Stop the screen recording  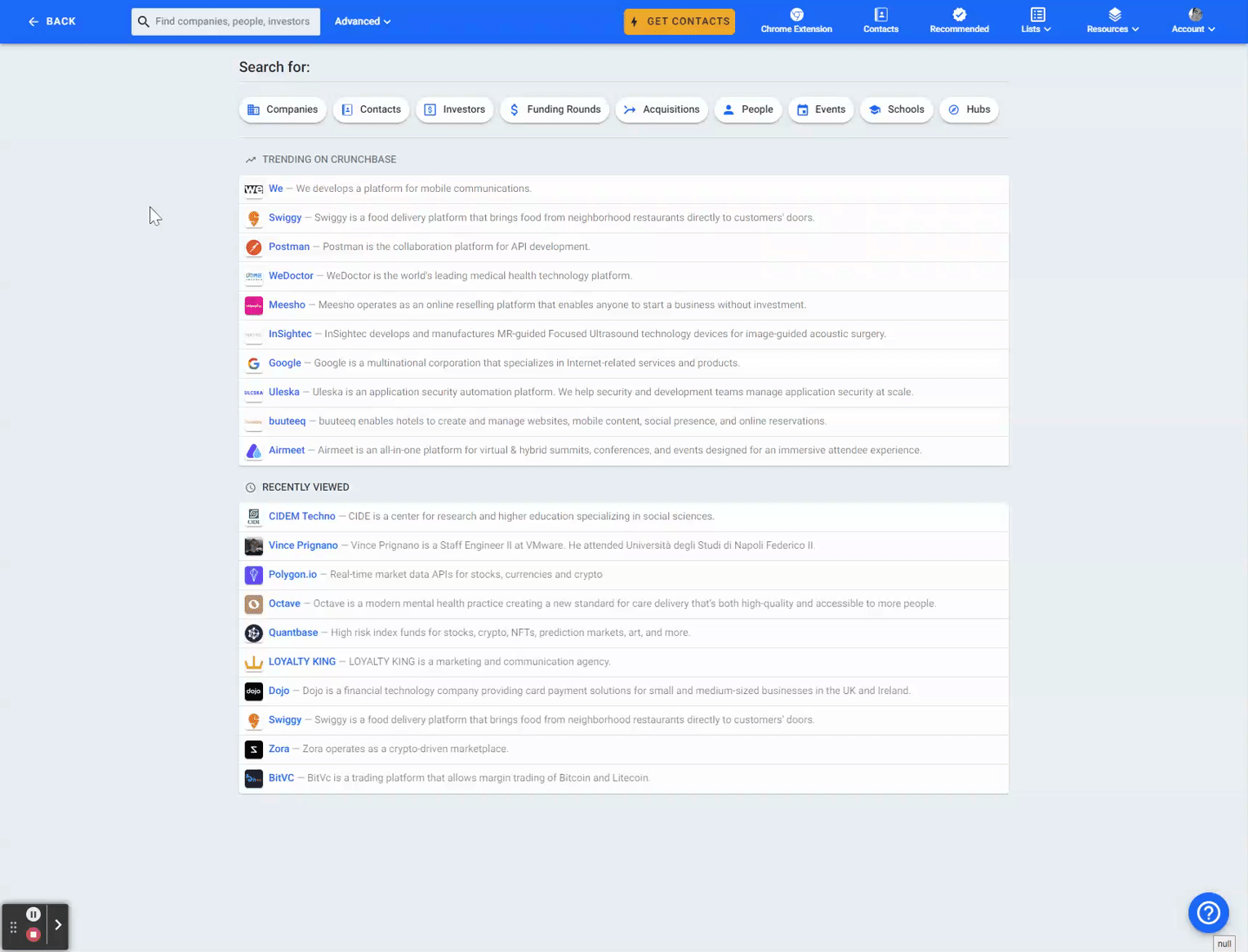click(33, 933)
